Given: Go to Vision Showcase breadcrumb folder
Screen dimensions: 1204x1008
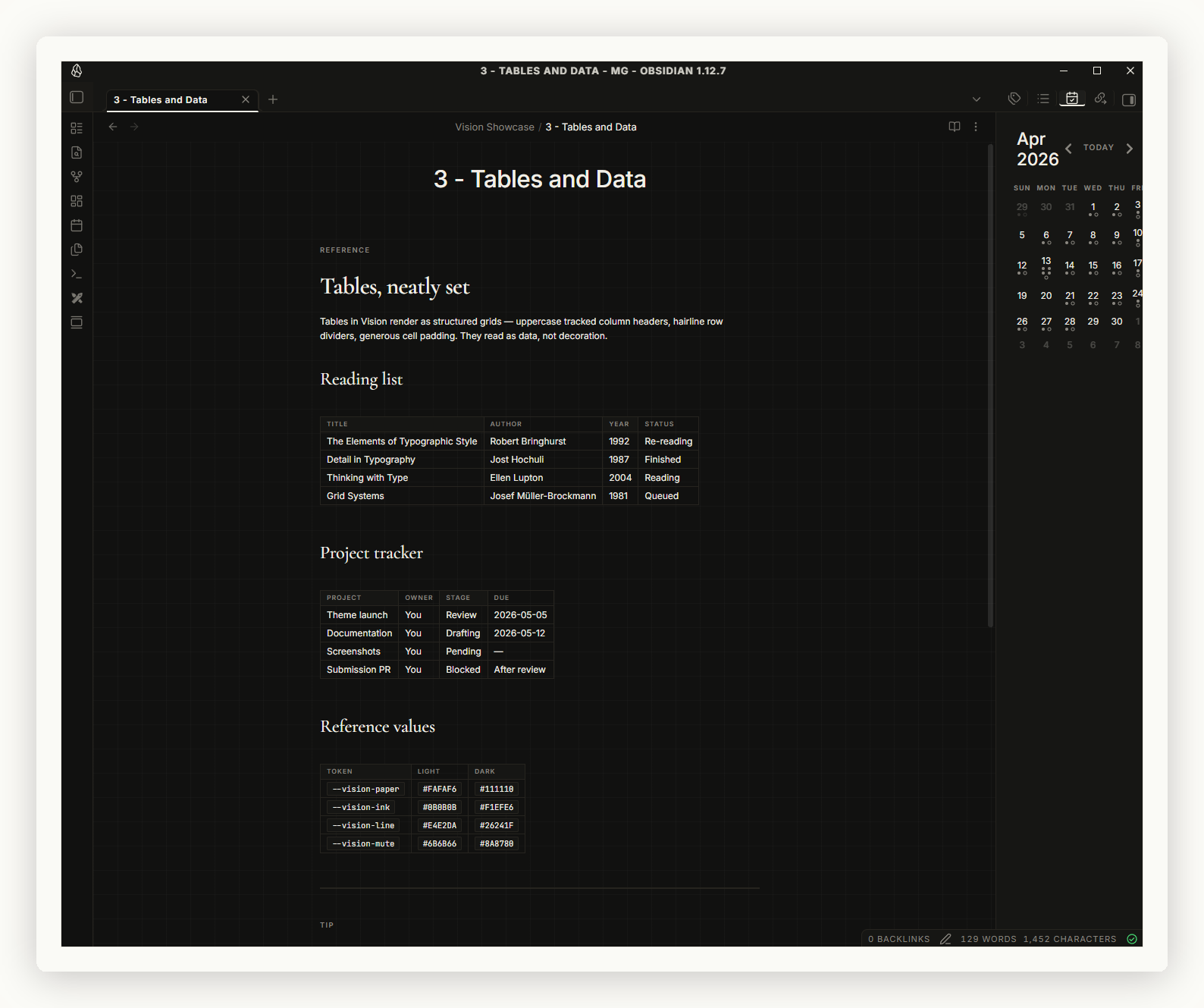Looking at the screenshot, I should pyautogui.click(x=494, y=127).
